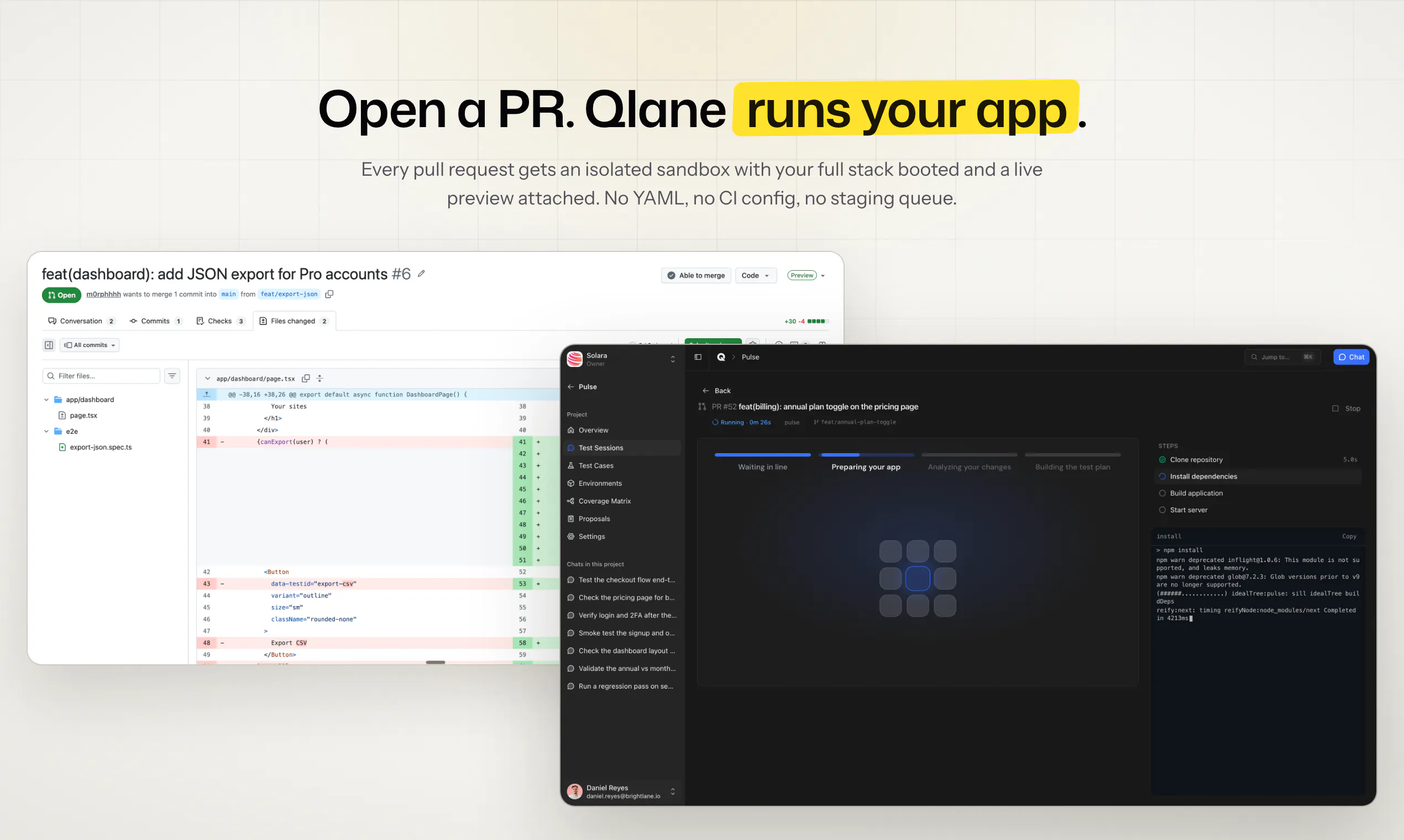Collapse the app/dashboard/page.tsx diff
The image size is (1404, 840).
click(207, 378)
